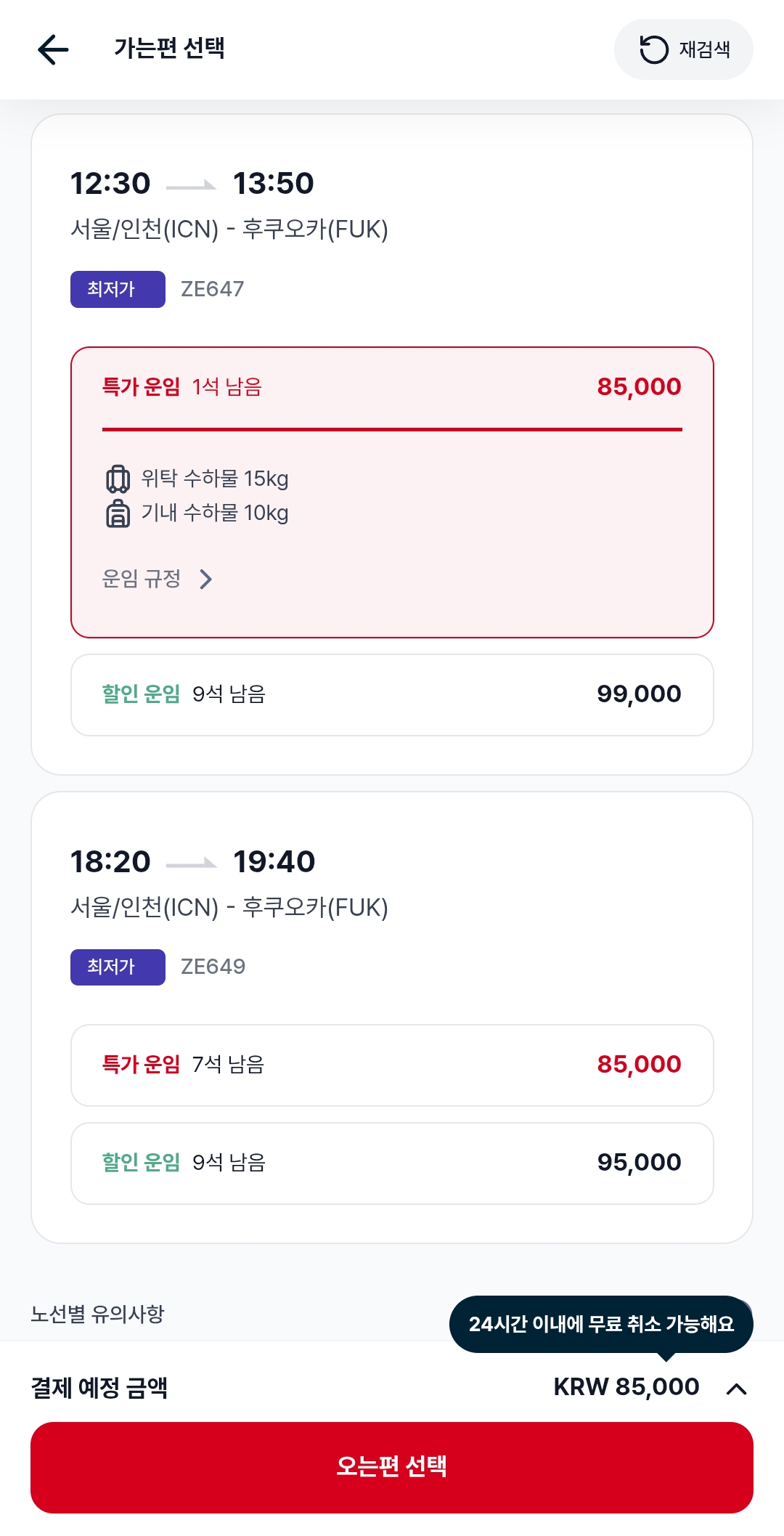
Task: Click KRW 85,000 payment amount
Action: coord(626,1387)
